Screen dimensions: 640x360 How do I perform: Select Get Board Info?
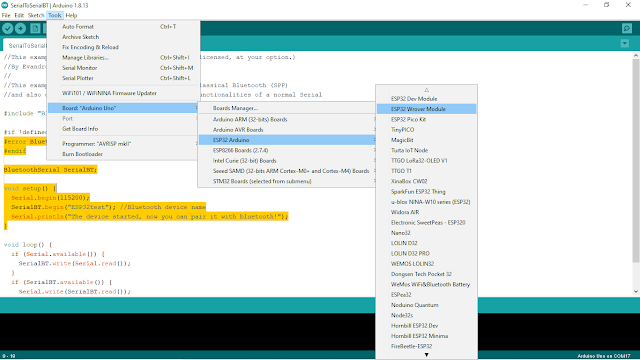(123, 129)
